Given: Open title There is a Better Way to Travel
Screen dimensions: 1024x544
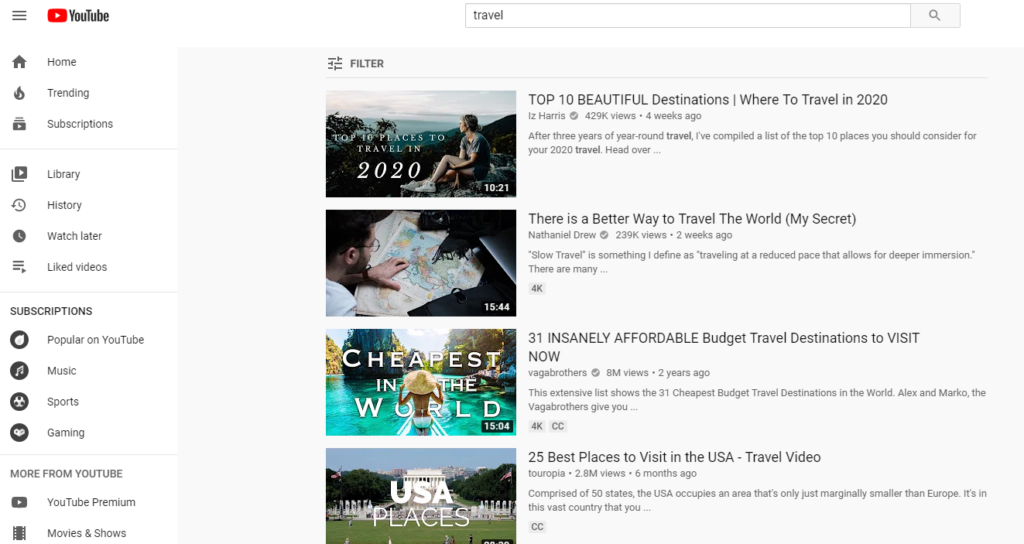Looking at the screenshot, I should coord(692,219).
